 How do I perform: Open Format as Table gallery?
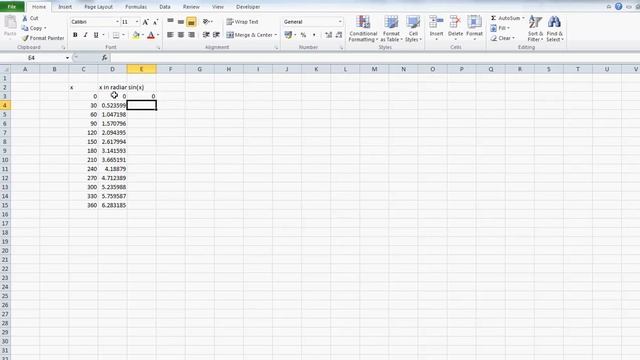391,29
